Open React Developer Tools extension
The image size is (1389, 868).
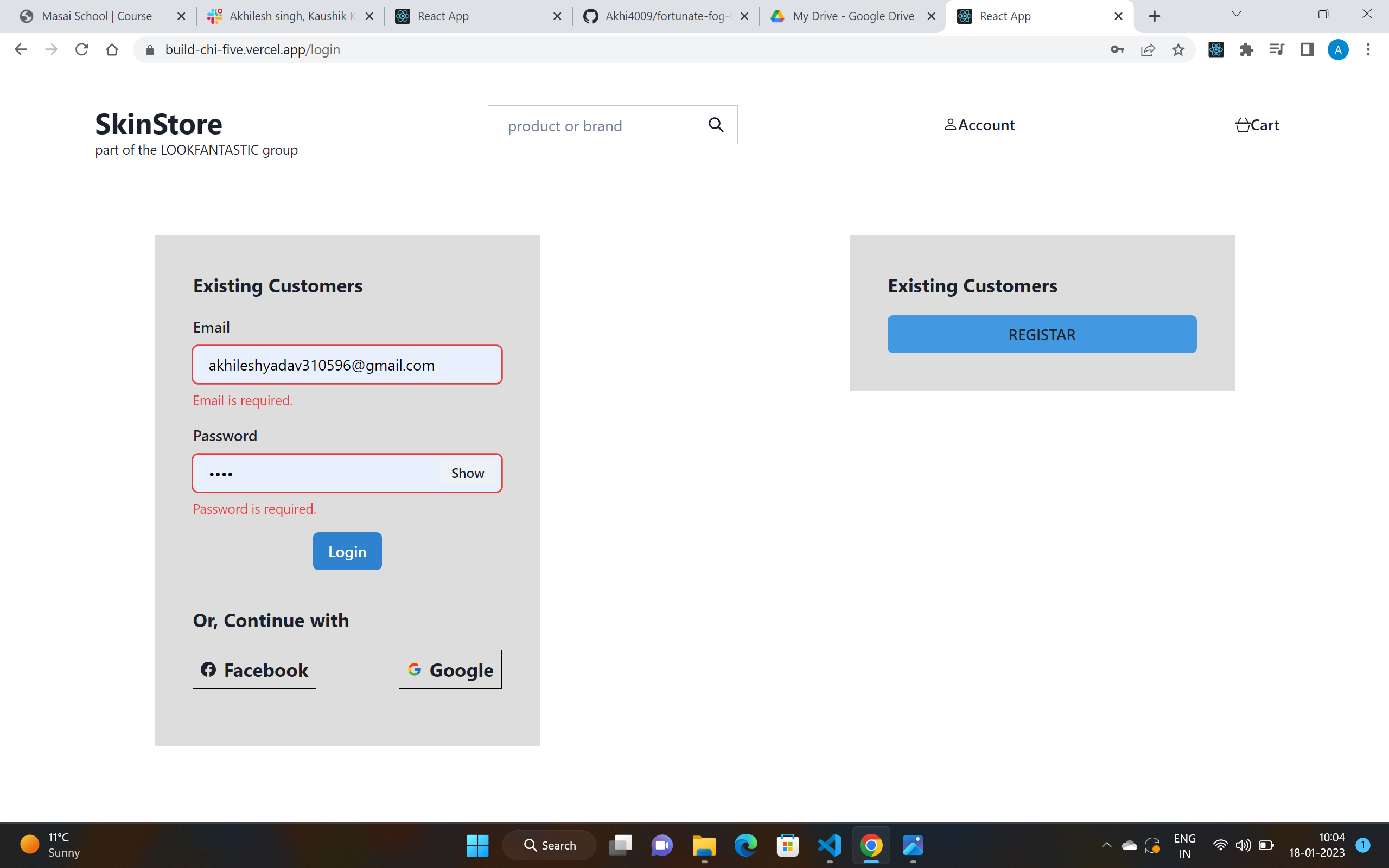1216,50
